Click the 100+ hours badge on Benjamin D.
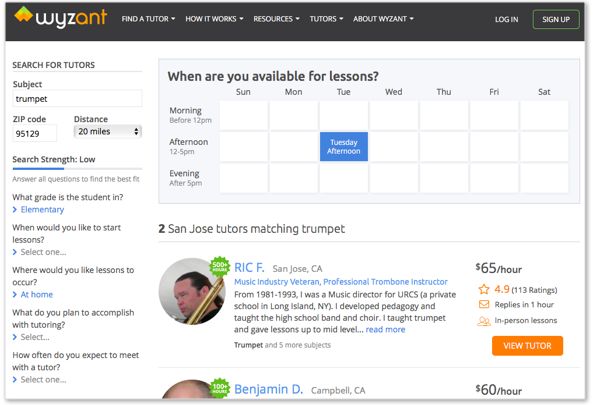 (220, 388)
